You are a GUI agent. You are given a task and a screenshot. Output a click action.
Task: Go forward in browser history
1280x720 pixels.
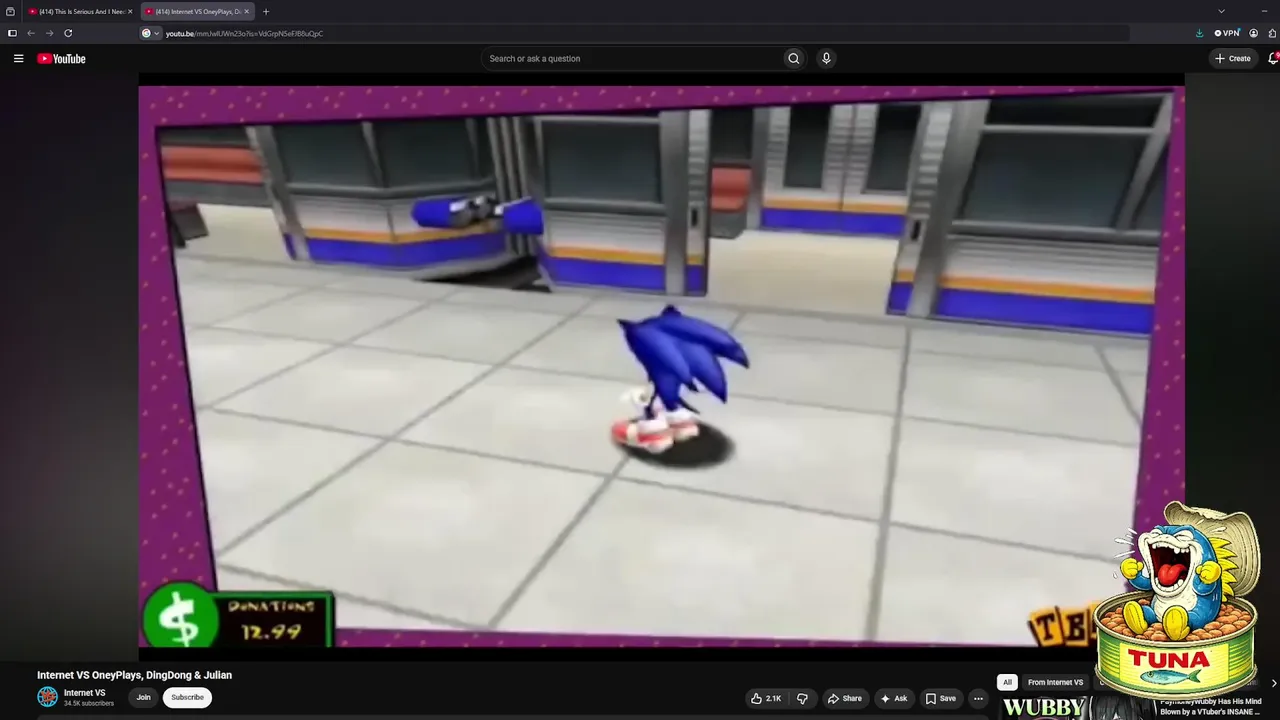[49, 33]
